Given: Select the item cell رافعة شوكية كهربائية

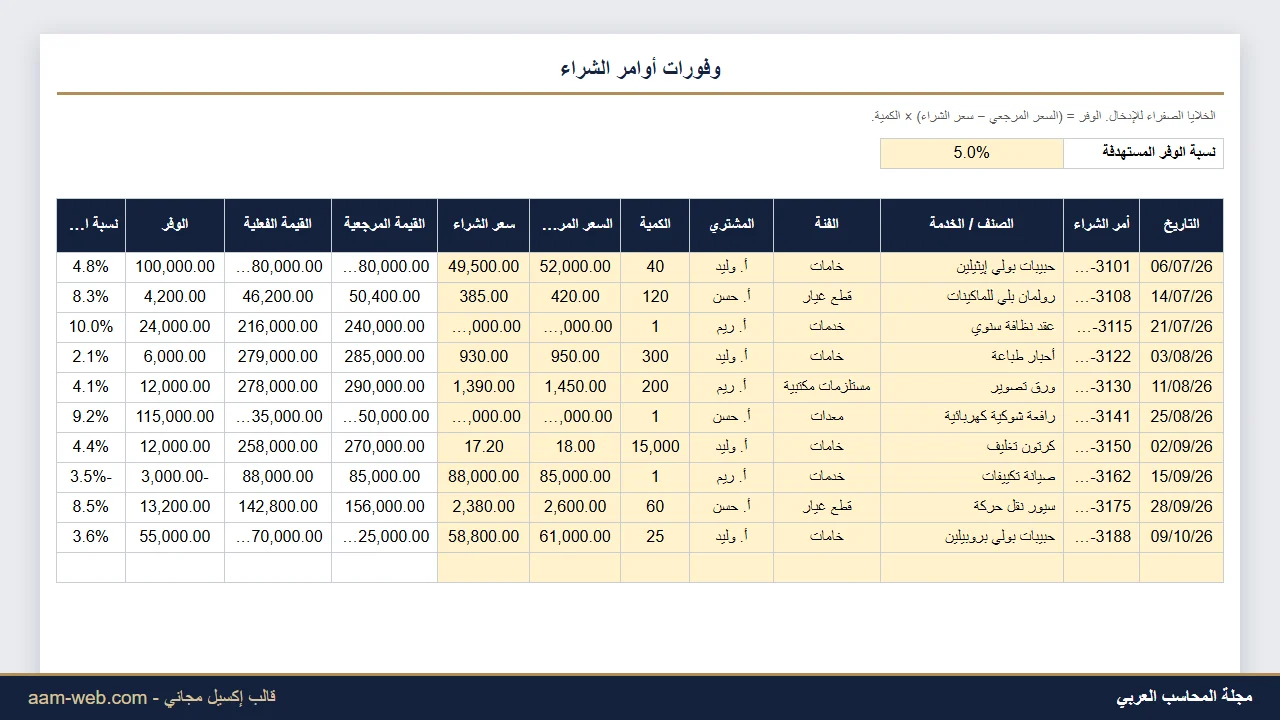Looking at the screenshot, I should 971,417.
